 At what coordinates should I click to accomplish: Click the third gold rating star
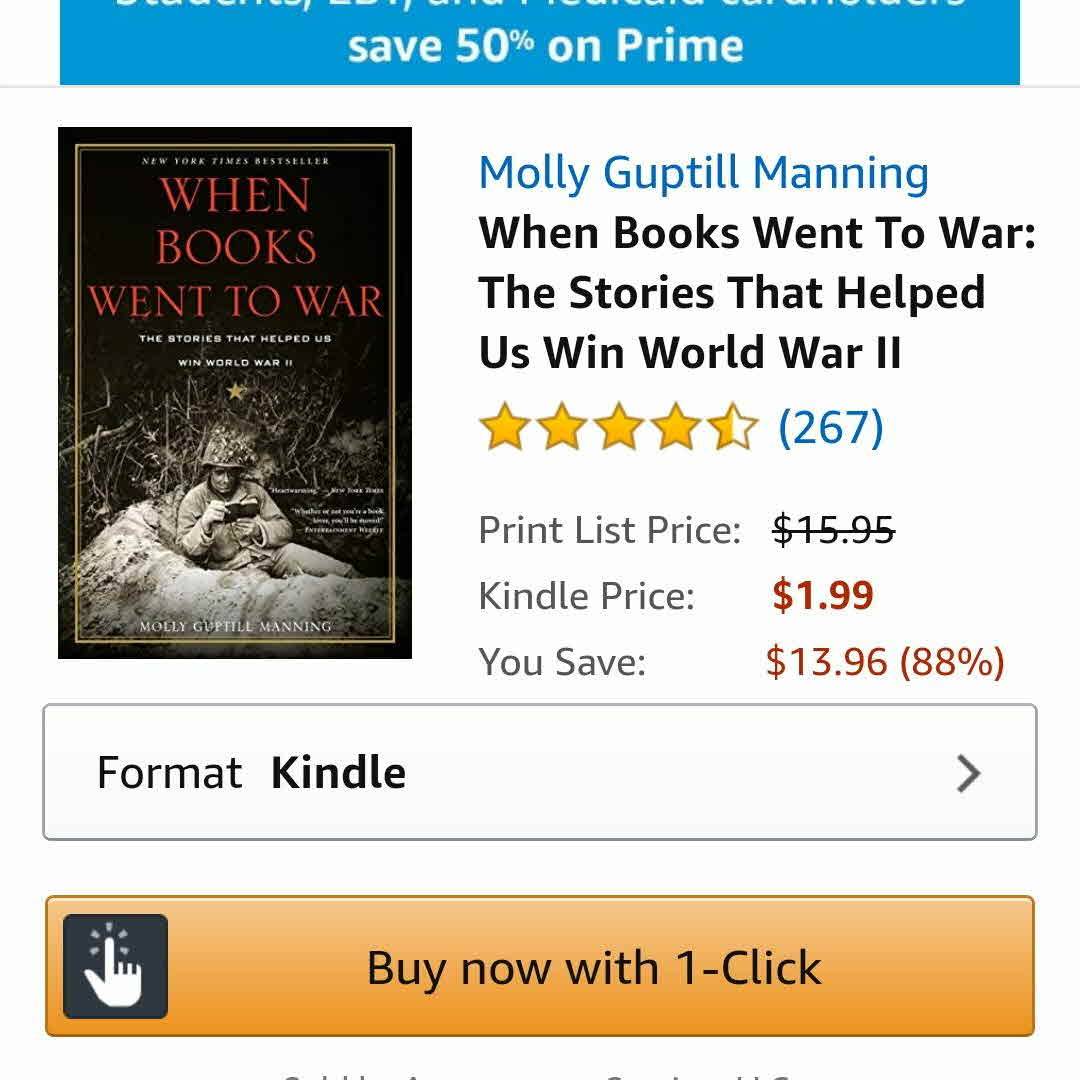point(619,426)
